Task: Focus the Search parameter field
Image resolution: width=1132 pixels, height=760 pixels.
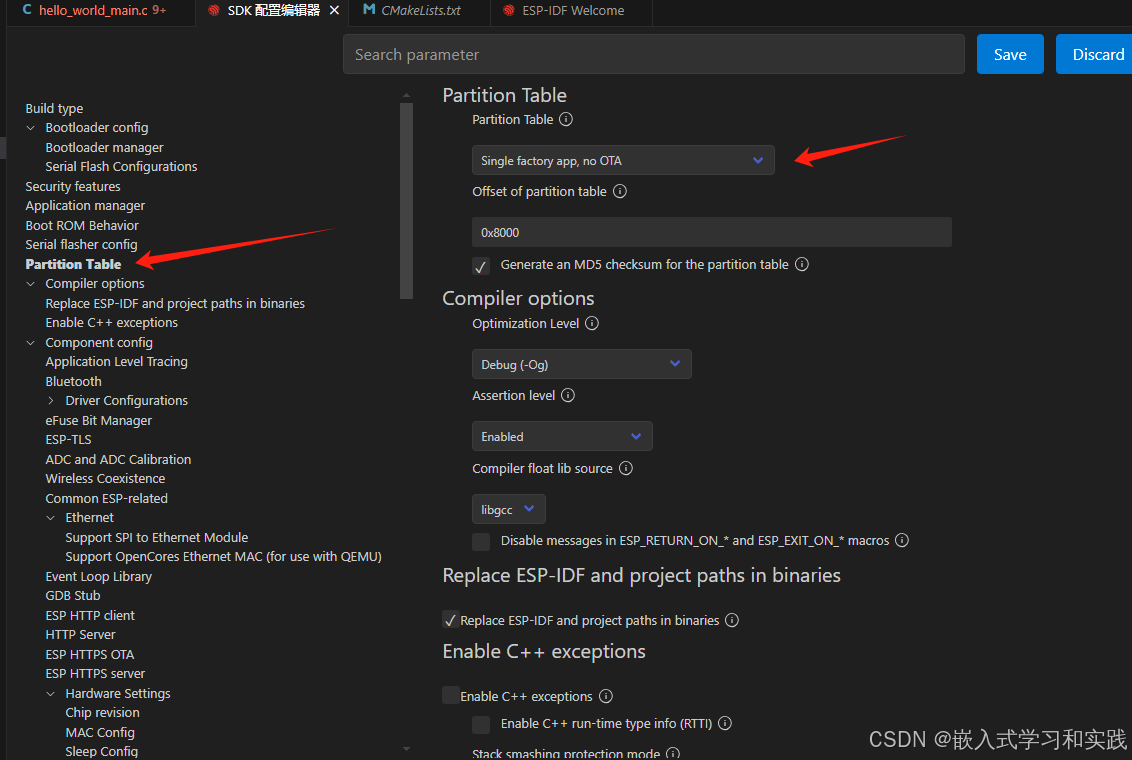Action: click(x=653, y=54)
